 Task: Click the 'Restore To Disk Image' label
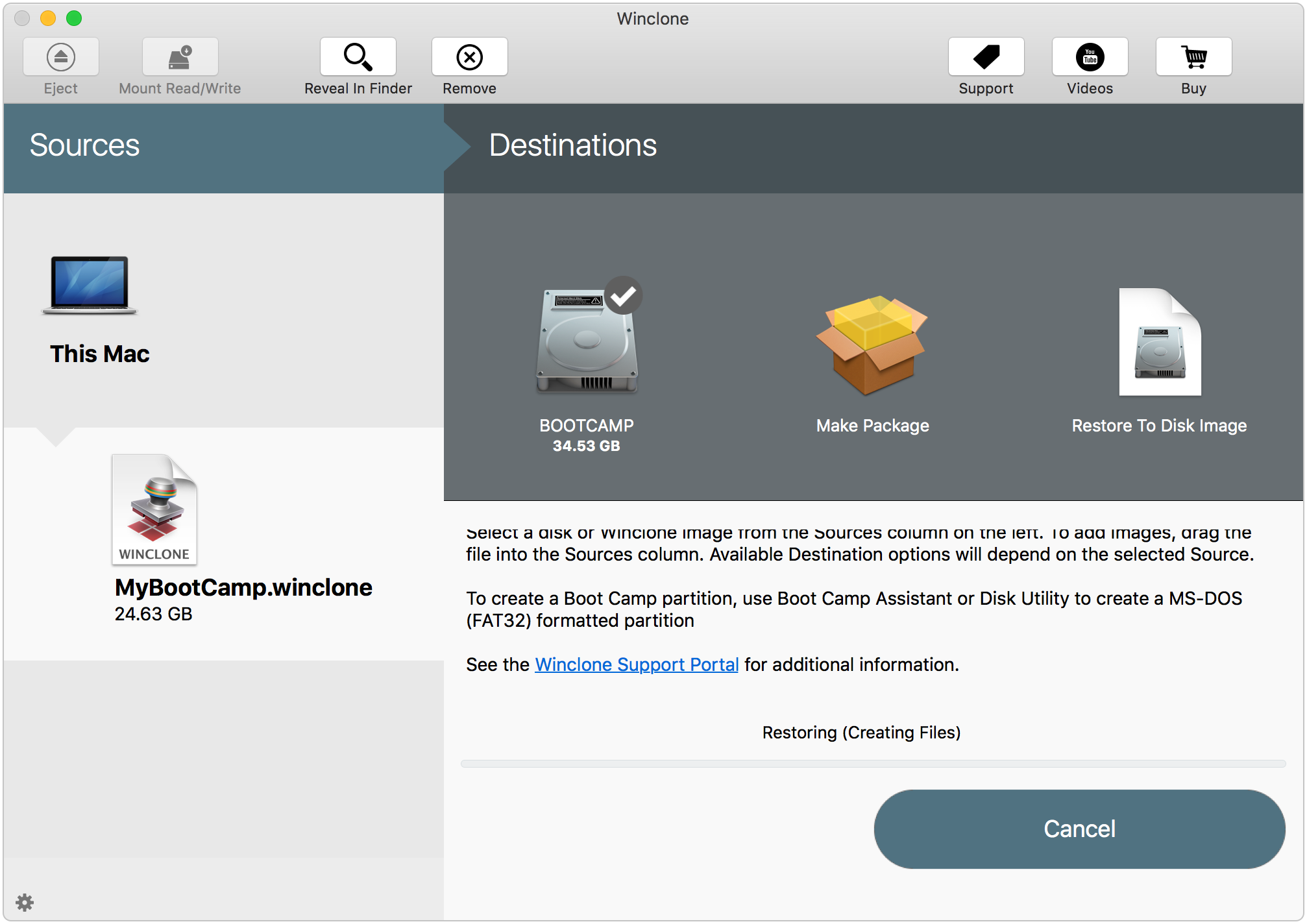click(x=1160, y=426)
